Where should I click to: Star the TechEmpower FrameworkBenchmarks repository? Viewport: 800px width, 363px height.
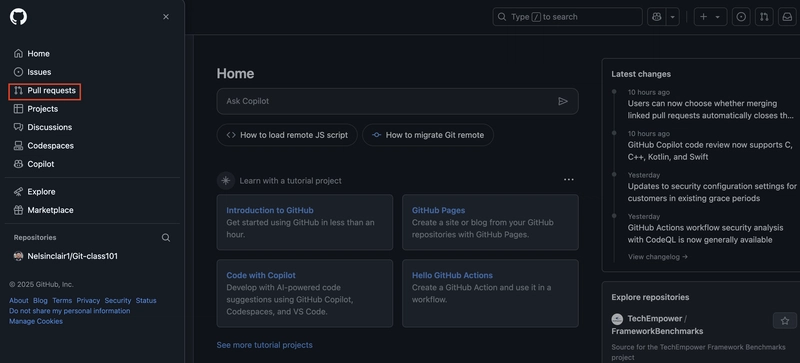pos(785,321)
